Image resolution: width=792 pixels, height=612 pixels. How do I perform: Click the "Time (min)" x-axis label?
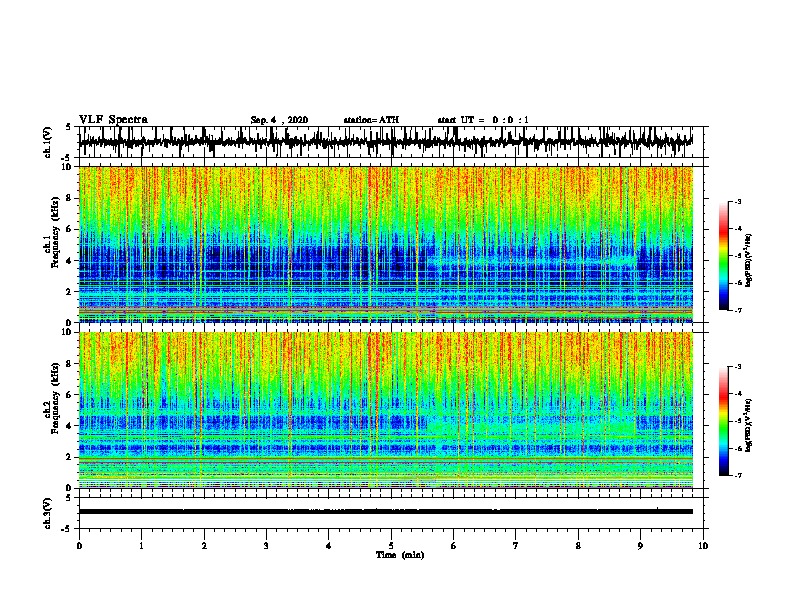click(x=400, y=555)
